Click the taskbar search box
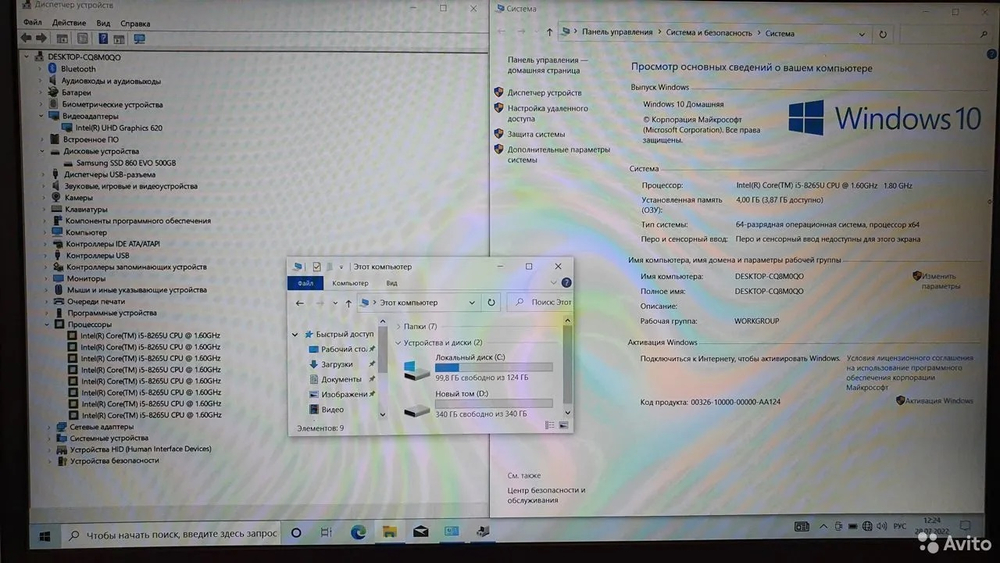 pos(172,534)
